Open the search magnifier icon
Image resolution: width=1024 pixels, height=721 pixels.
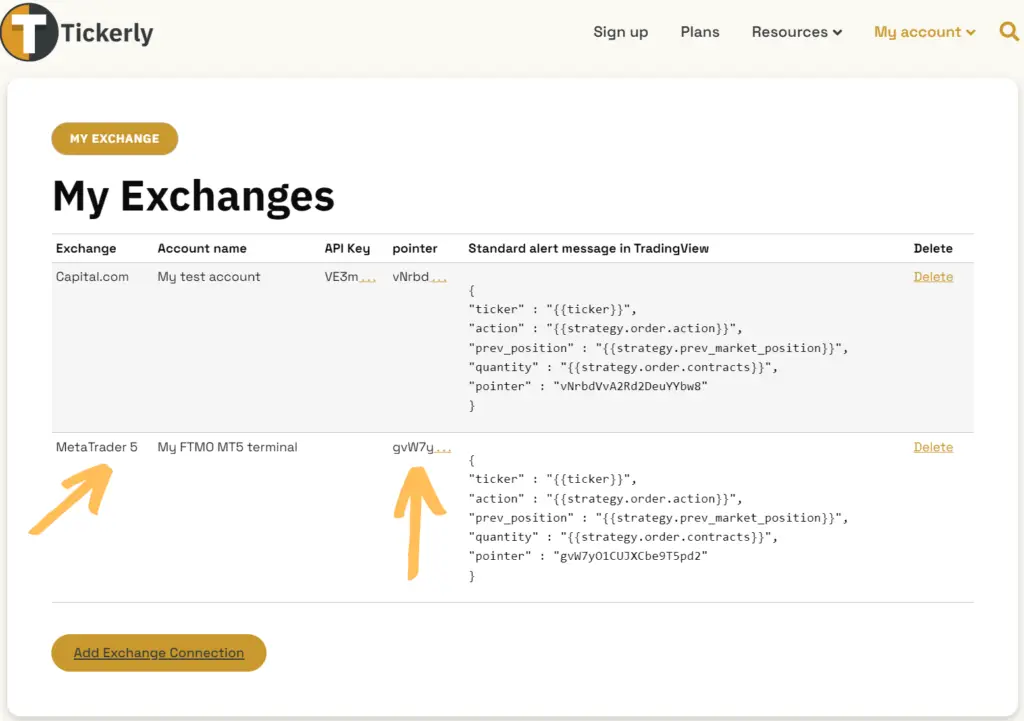tap(1009, 31)
